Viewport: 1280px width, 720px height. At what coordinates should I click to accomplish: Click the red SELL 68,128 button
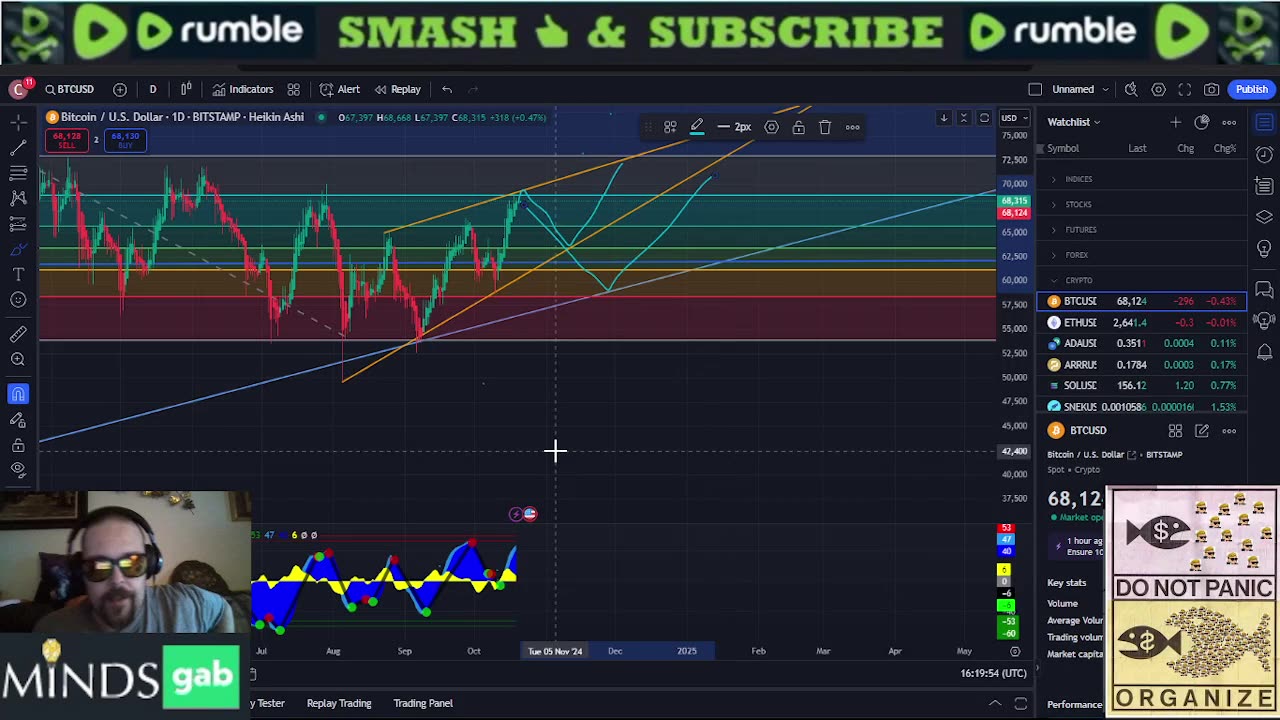pos(67,140)
